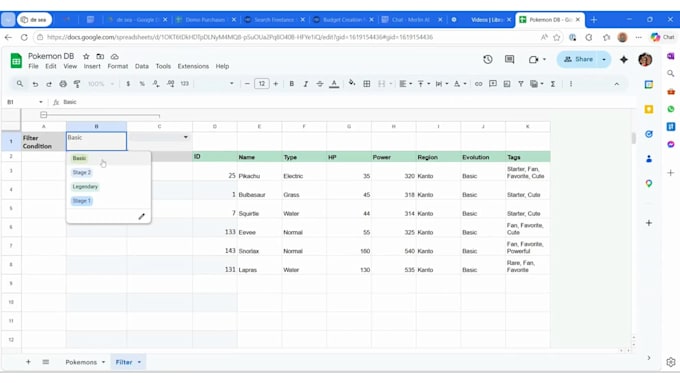This screenshot has height=383, width=680.
Task: Switch to the Pokemons sheet tab
Action: point(81,362)
